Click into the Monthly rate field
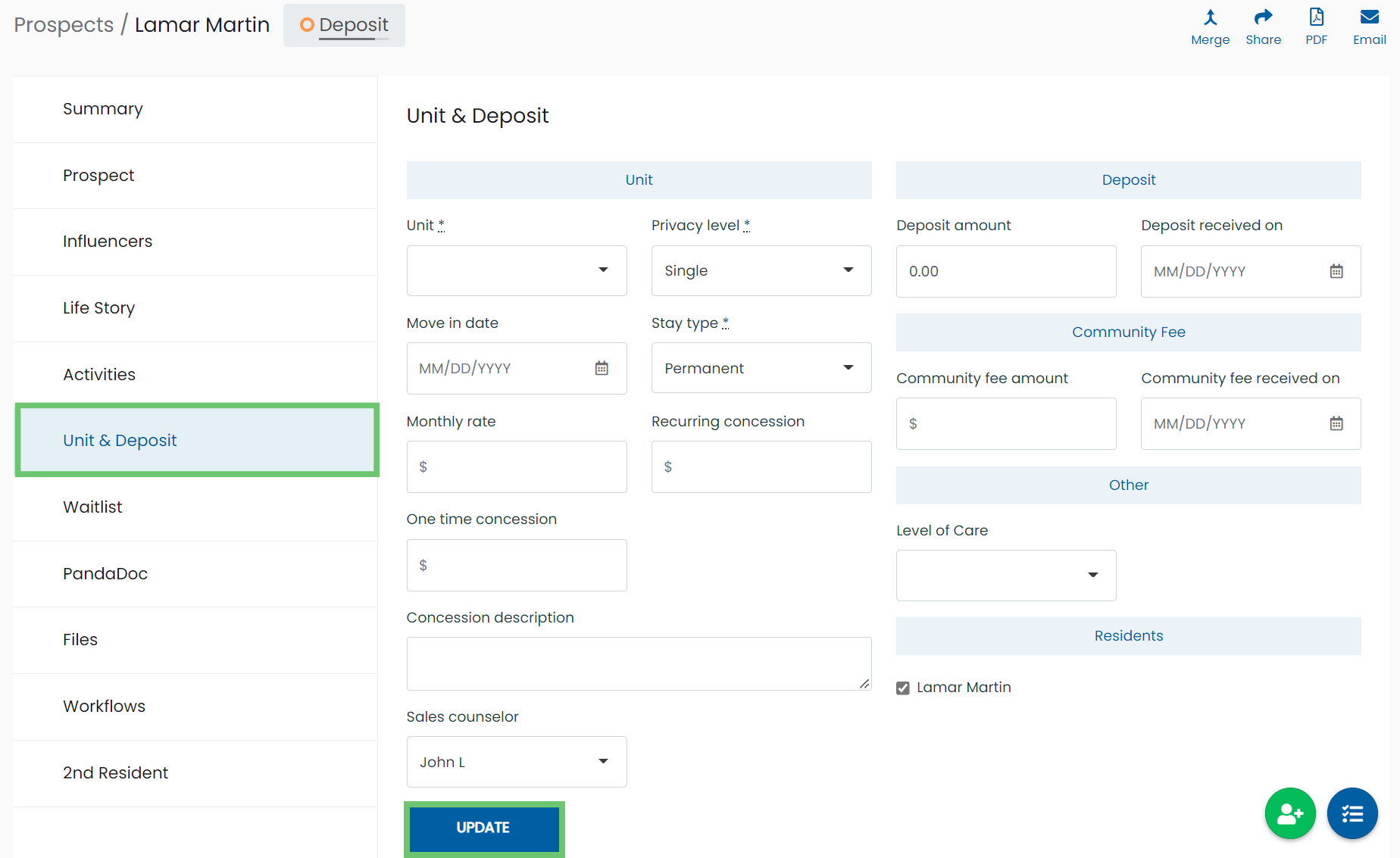The height and width of the screenshot is (858, 1400). 517,467
